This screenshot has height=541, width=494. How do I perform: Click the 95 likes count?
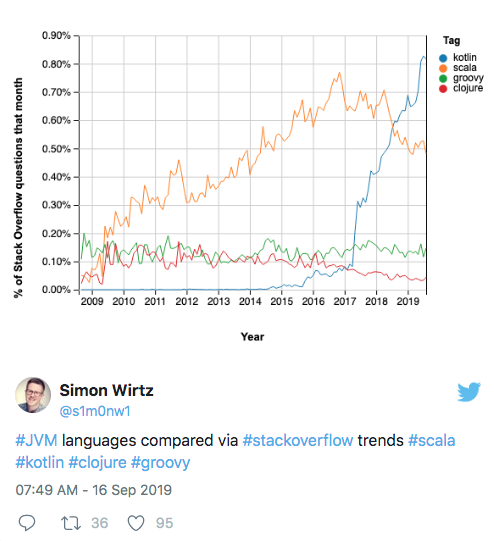[164, 523]
